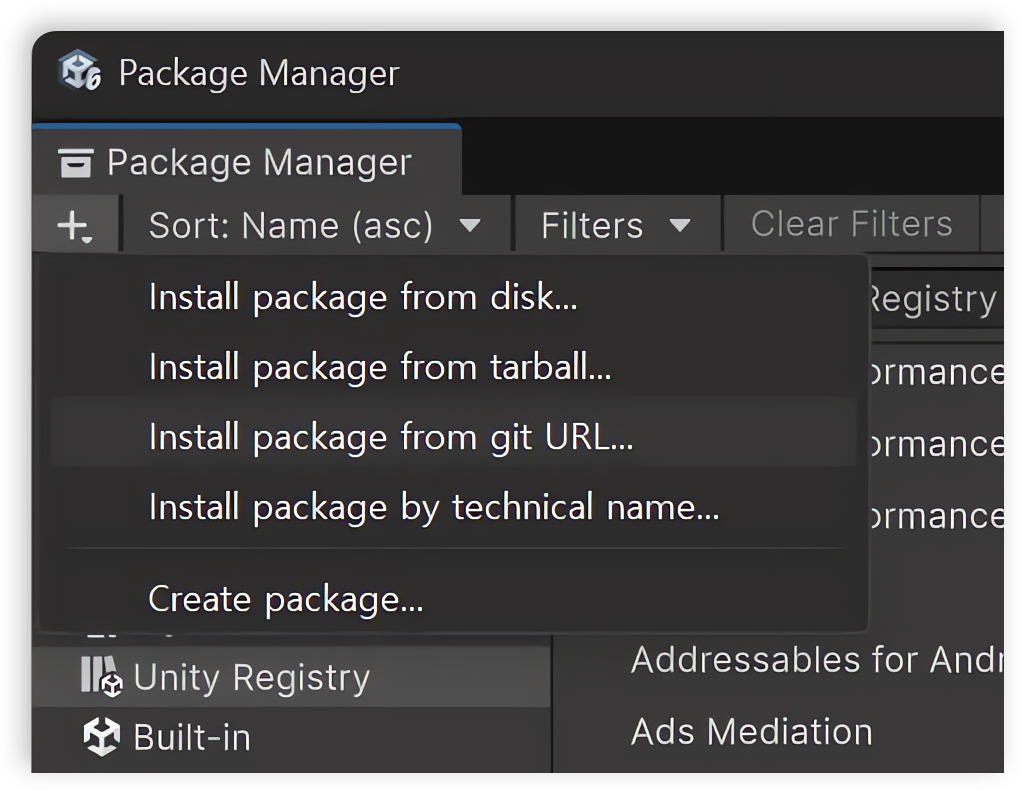Click the Clear Filters button
Screen dimensions: 1021x790
852,224
